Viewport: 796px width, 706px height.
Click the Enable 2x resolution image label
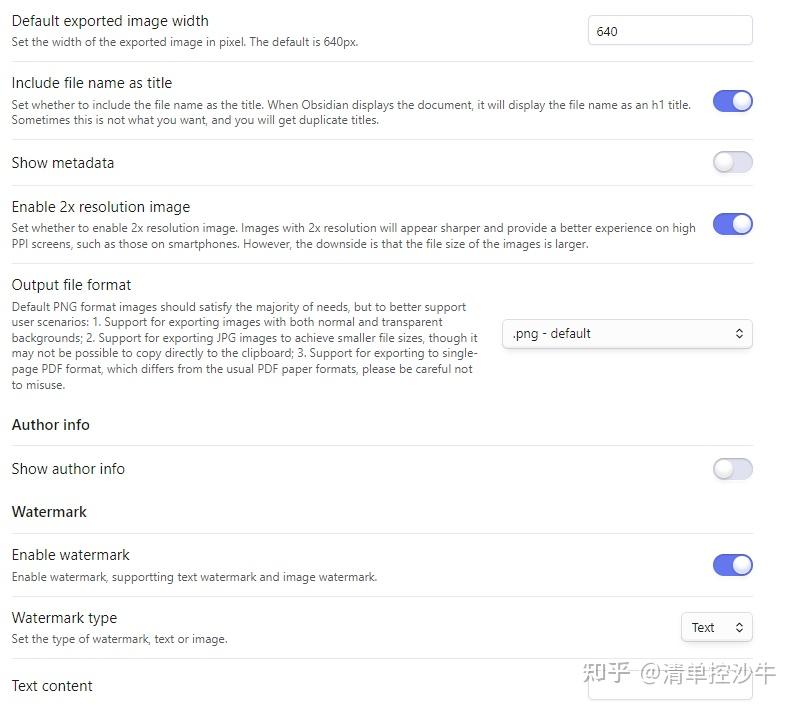(x=100, y=207)
